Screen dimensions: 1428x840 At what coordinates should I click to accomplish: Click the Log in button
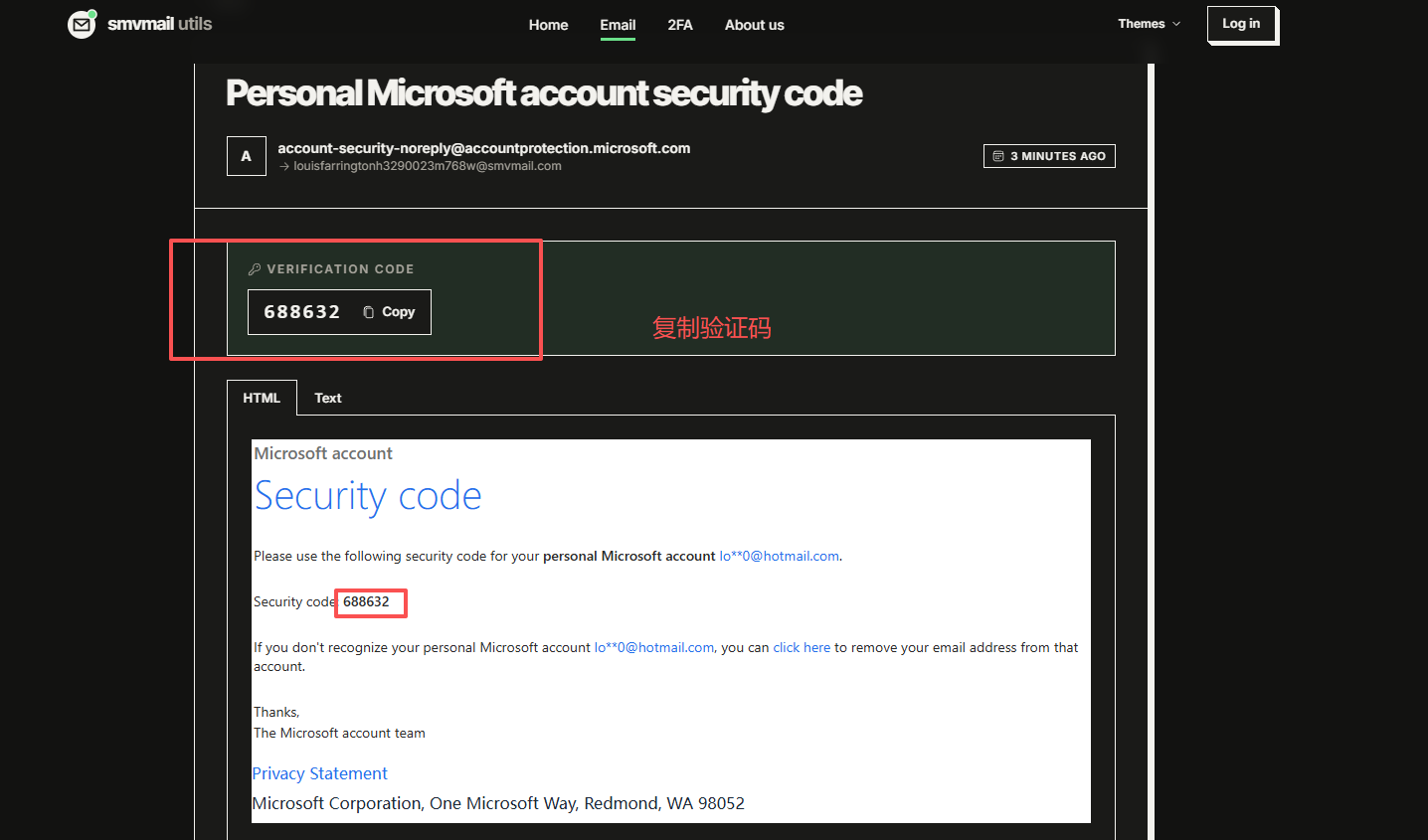[1241, 24]
